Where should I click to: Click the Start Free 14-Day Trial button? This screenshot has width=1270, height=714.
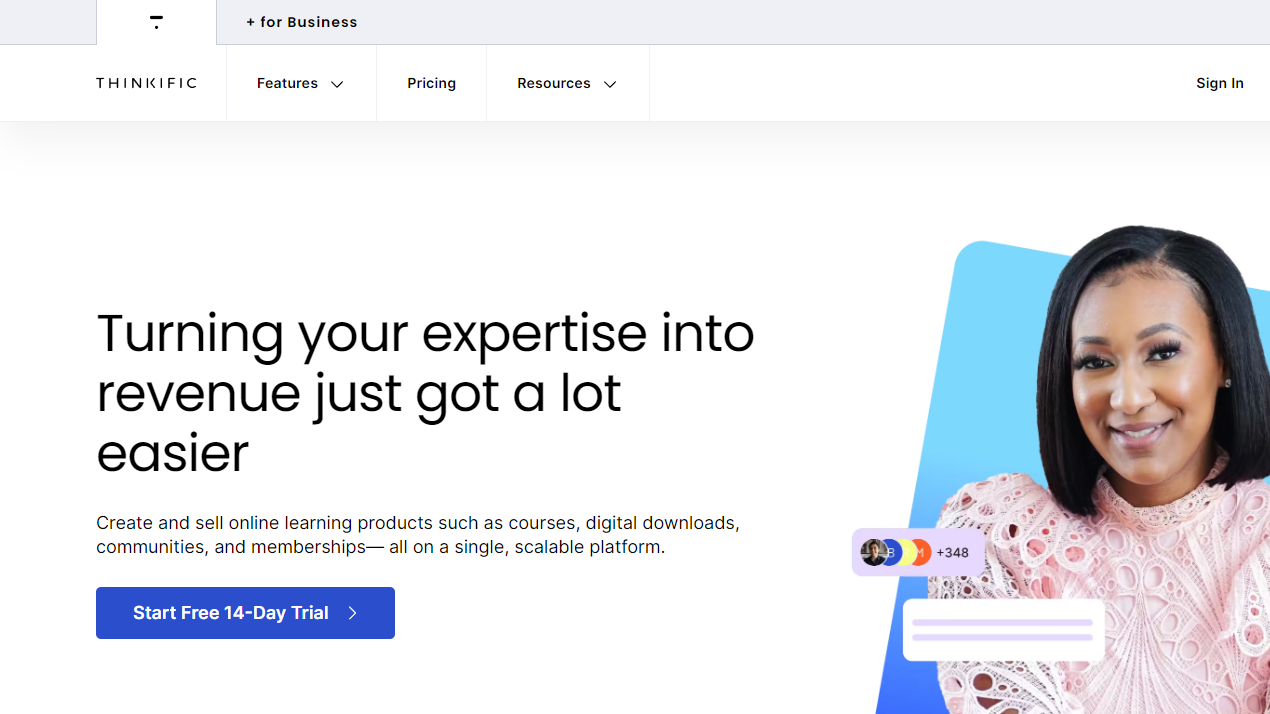[245, 613]
